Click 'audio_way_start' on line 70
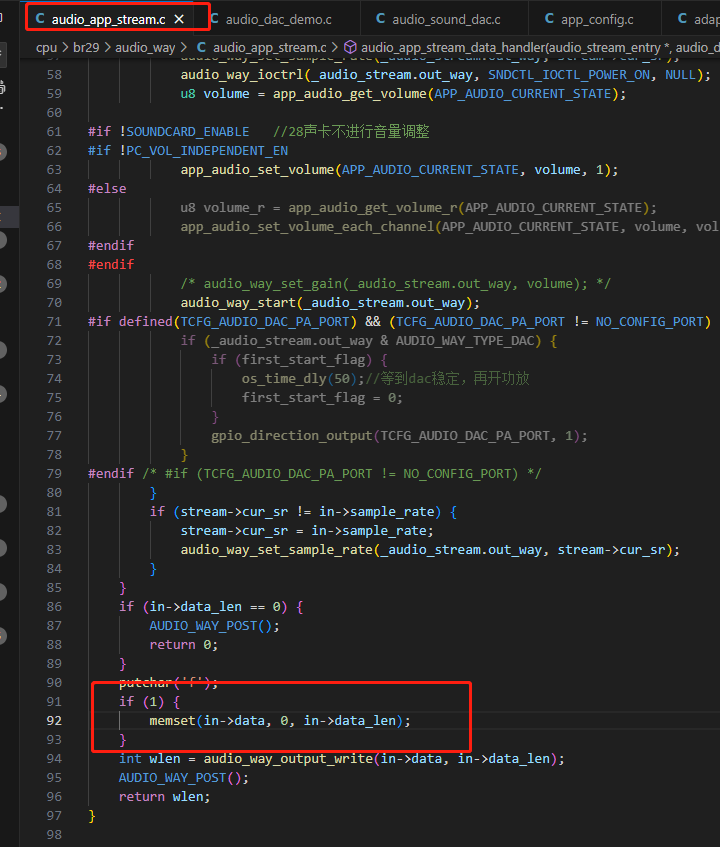 click(x=238, y=303)
